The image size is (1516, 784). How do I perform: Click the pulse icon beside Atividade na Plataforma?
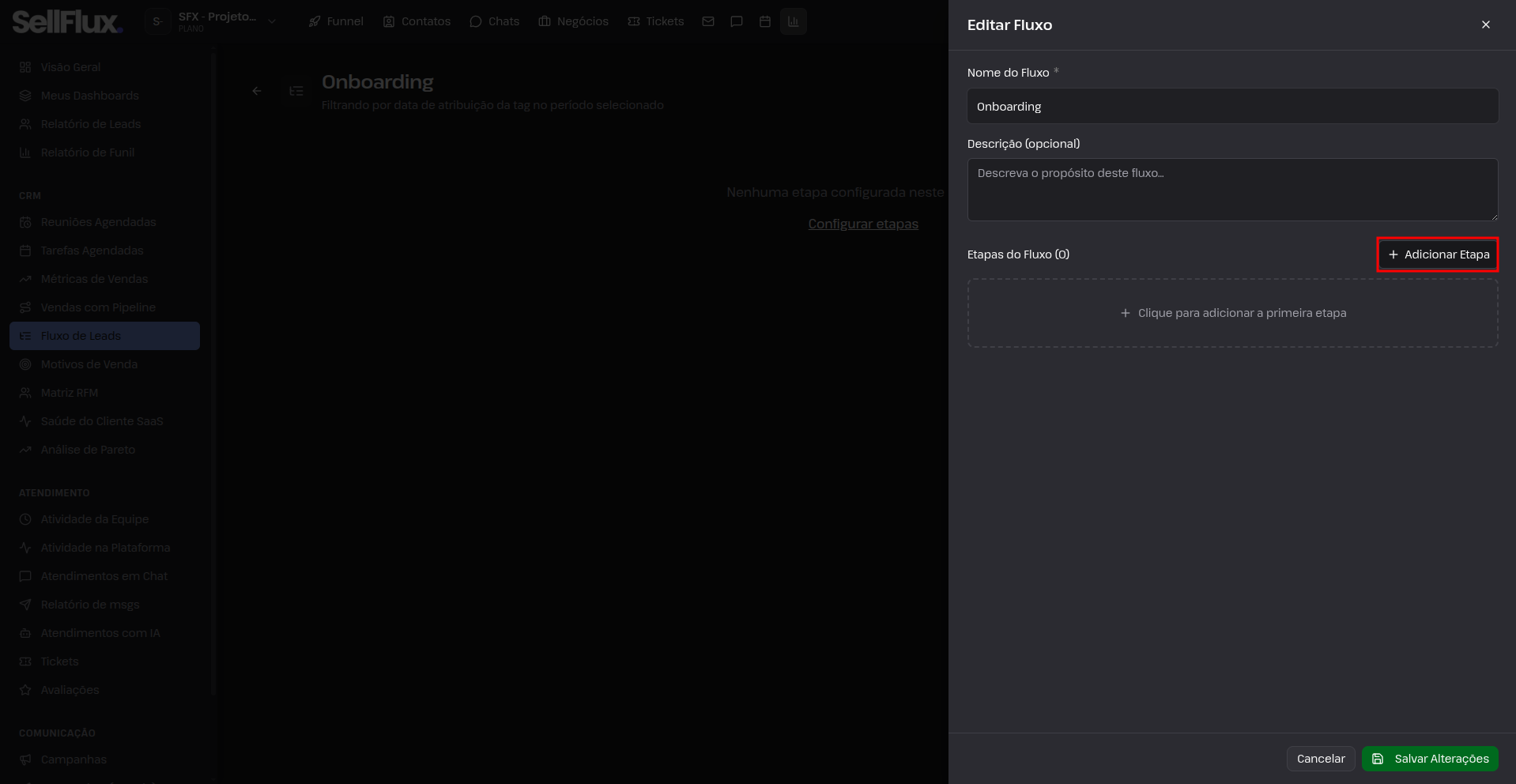pyautogui.click(x=25, y=548)
